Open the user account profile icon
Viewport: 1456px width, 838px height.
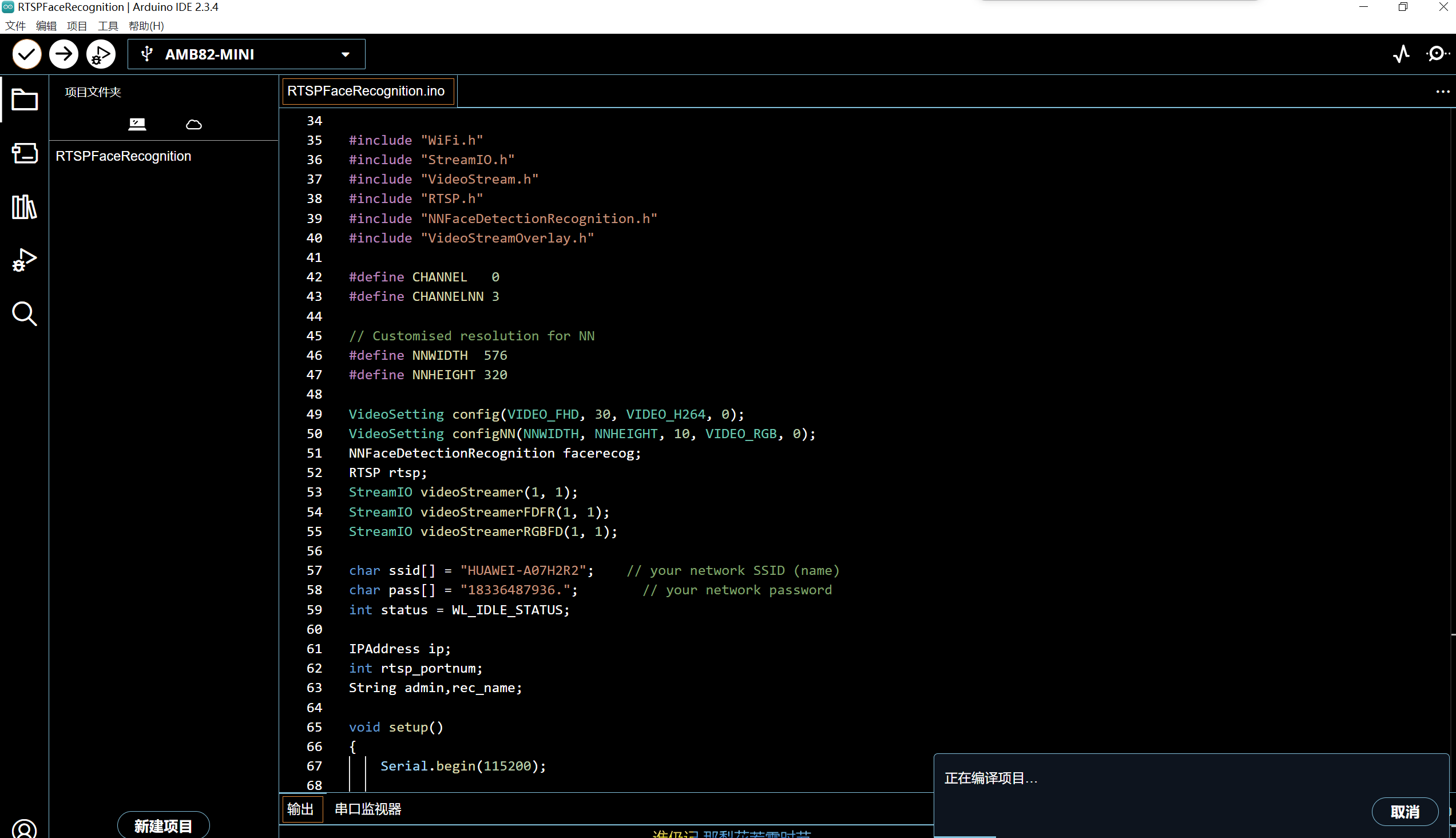[24, 829]
